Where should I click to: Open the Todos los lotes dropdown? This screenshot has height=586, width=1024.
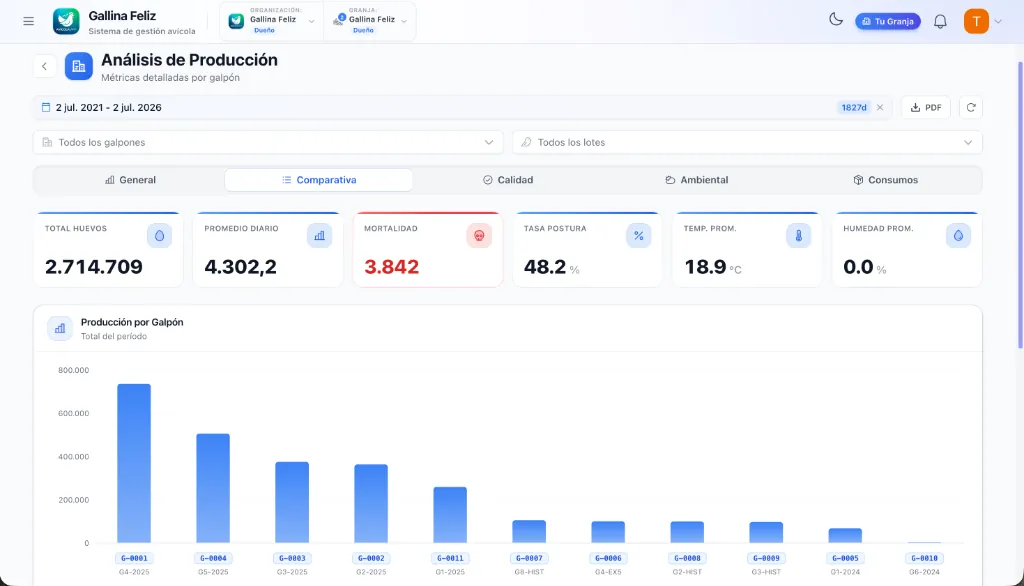click(747, 142)
